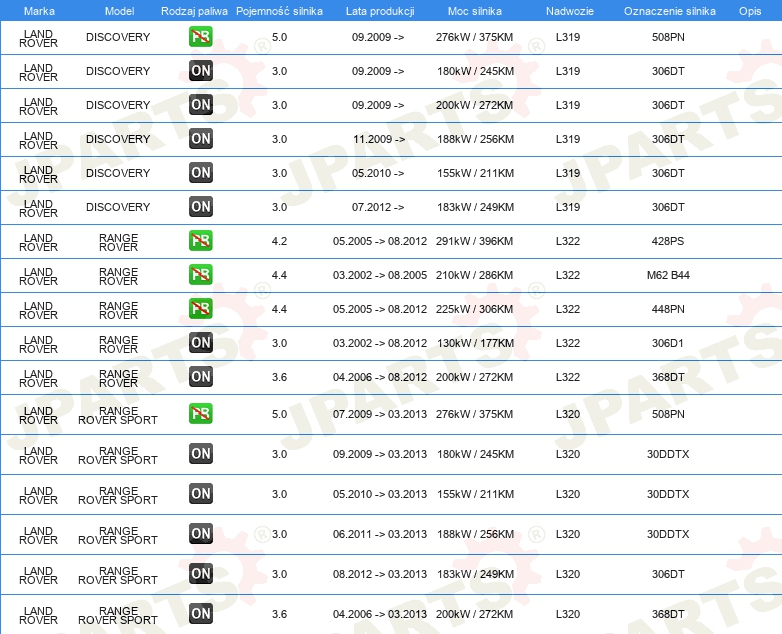782x634 pixels.
Task: Click the L322 body cell in the 428PS row
Action: tap(568, 241)
